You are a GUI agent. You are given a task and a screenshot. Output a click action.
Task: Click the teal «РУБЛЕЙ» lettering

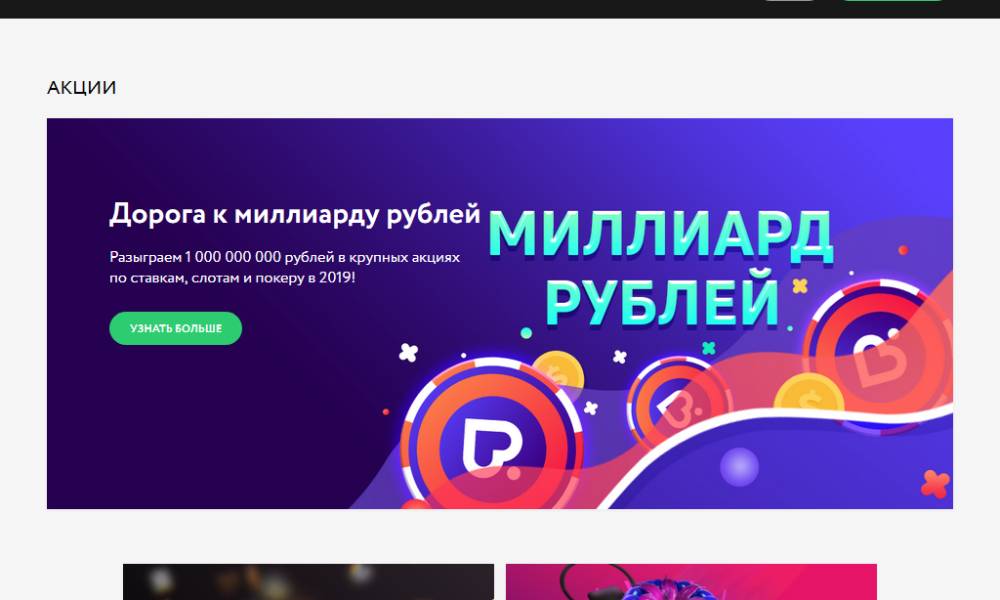pyautogui.click(x=662, y=298)
